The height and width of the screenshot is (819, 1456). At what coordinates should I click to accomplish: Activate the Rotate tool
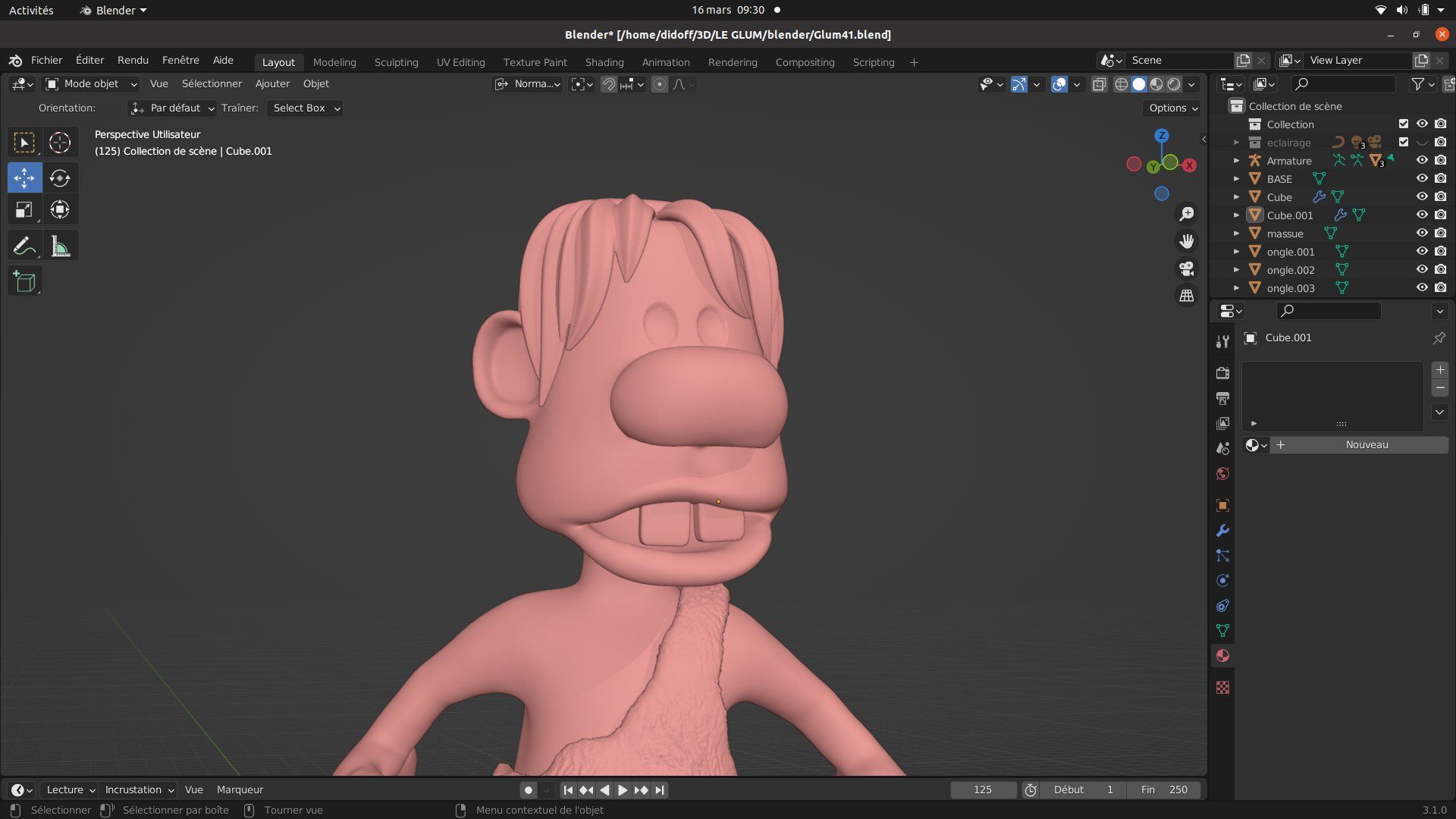tap(60, 178)
